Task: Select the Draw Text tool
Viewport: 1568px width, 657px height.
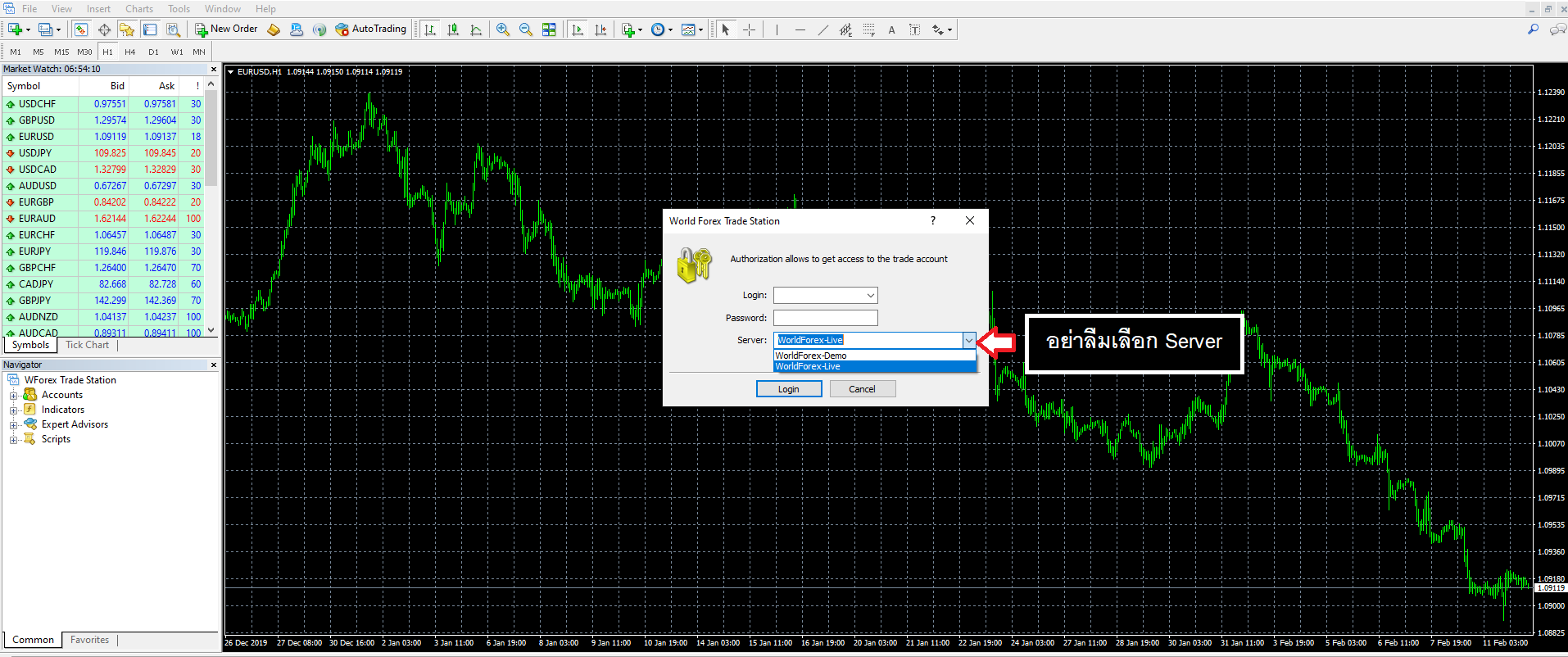Action: 891,29
